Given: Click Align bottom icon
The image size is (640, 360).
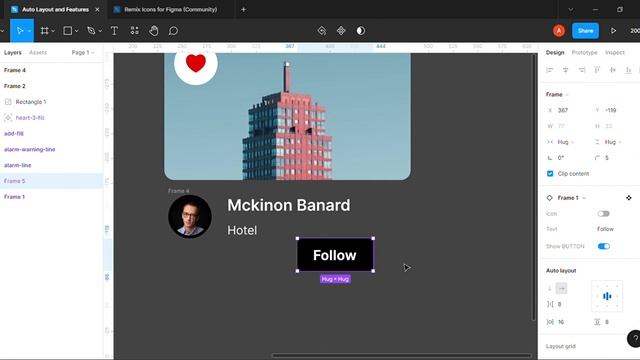Looking at the screenshot, I should tap(629, 70).
